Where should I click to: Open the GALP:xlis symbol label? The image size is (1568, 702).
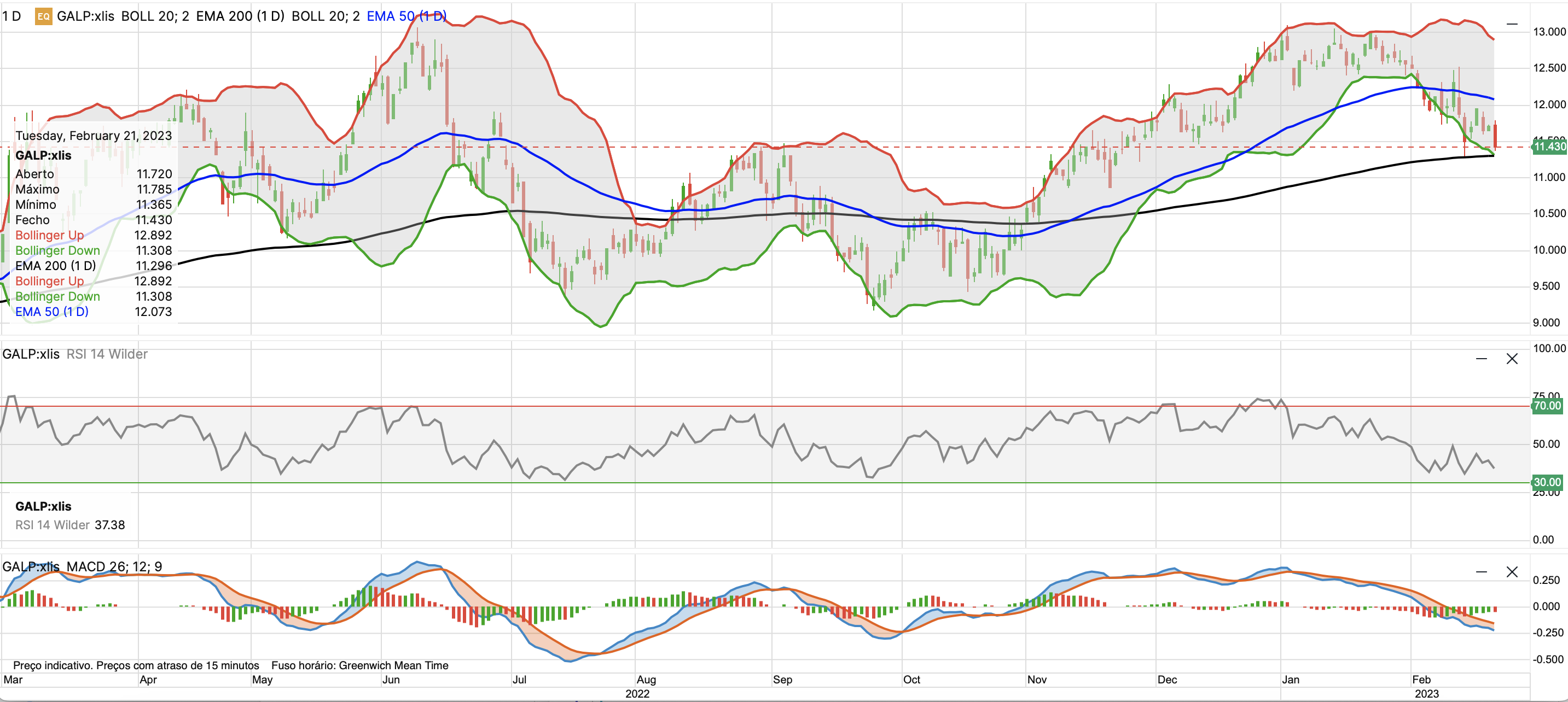85,16
